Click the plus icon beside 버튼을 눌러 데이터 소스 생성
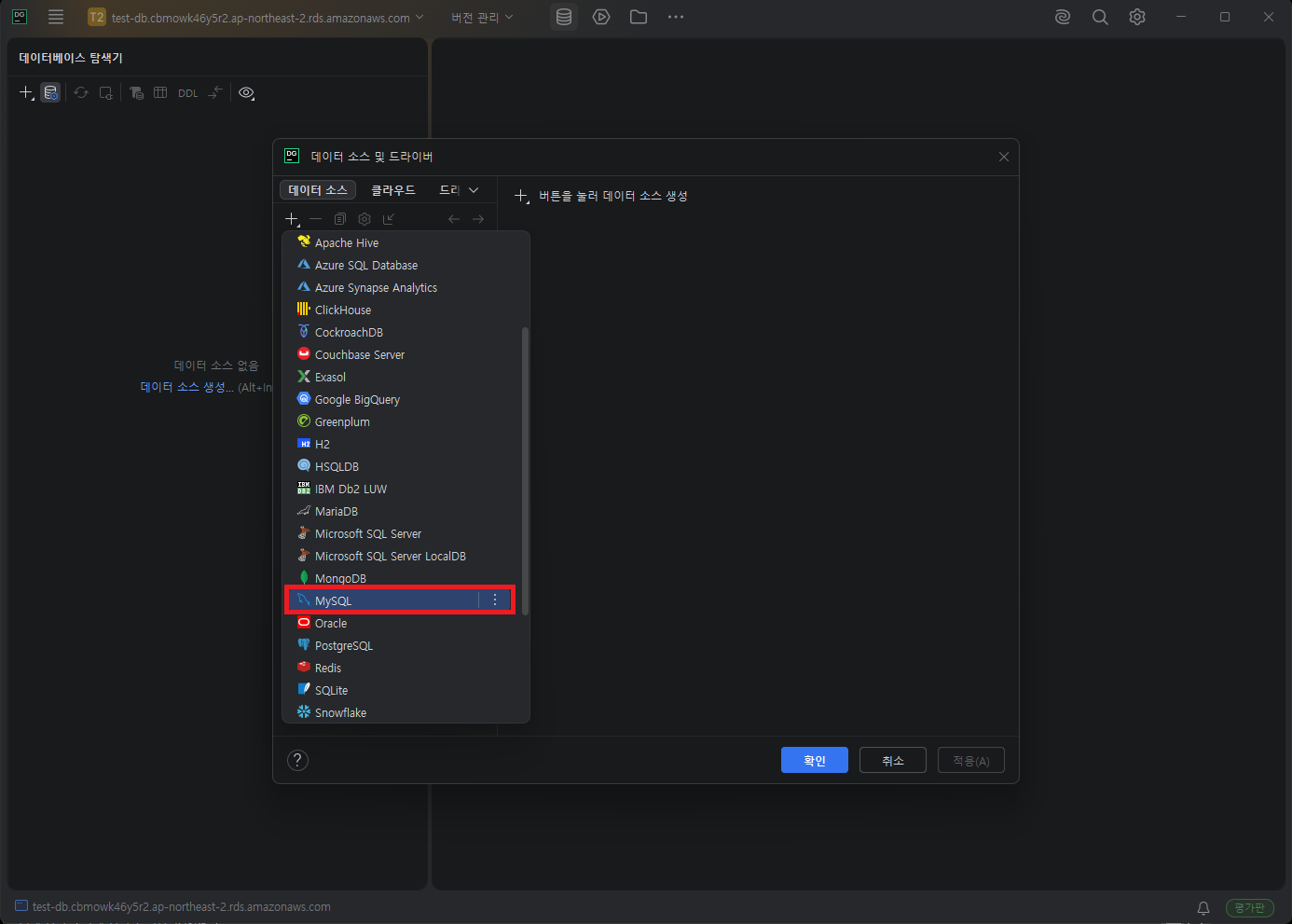Screen dimensions: 1292x924 (522, 196)
